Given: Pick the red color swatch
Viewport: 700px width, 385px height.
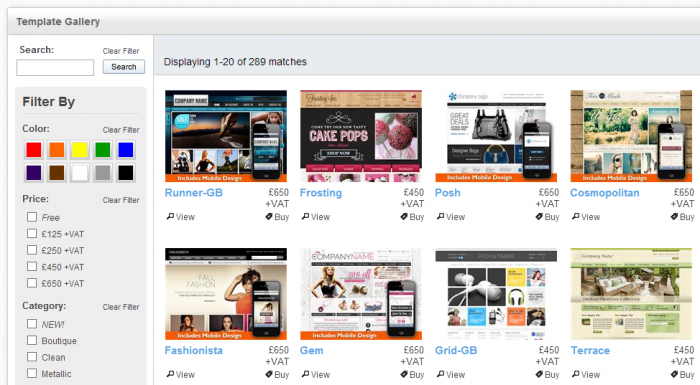Looking at the screenshot, I should tap(33, 150).
